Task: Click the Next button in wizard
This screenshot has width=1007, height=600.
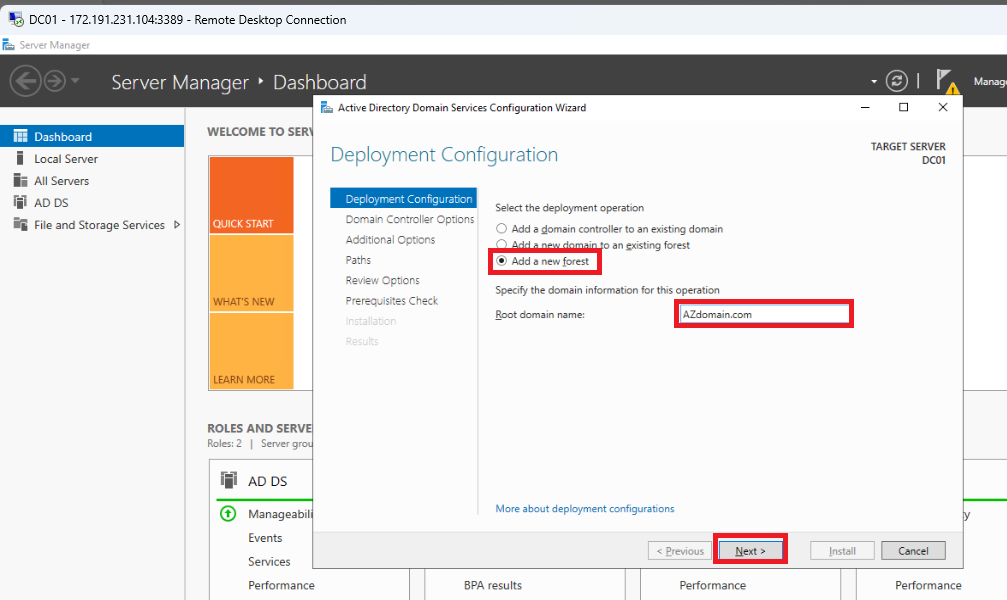Action: pos(750,551)
